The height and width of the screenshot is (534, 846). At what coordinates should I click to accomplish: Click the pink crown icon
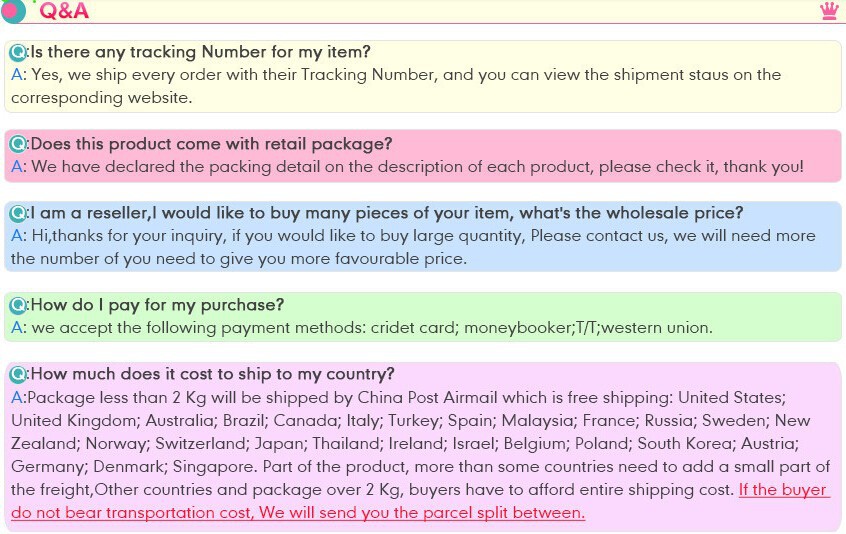pyautogui.click(x=829, y=10)
